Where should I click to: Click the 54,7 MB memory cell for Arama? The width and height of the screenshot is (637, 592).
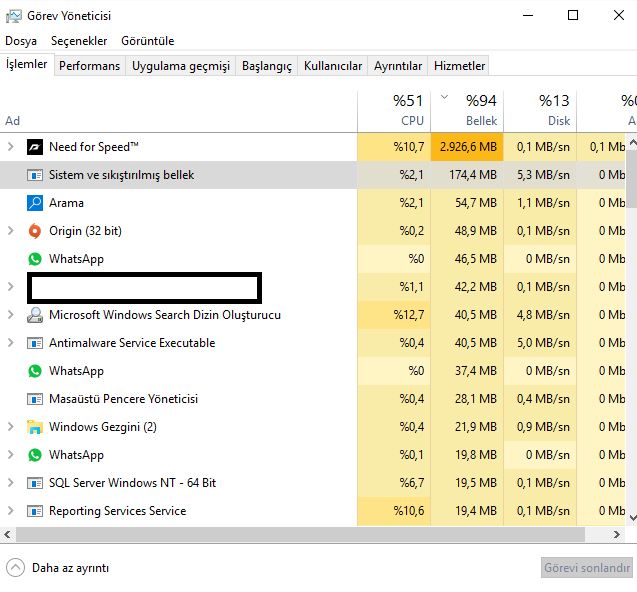click(467, 203)
